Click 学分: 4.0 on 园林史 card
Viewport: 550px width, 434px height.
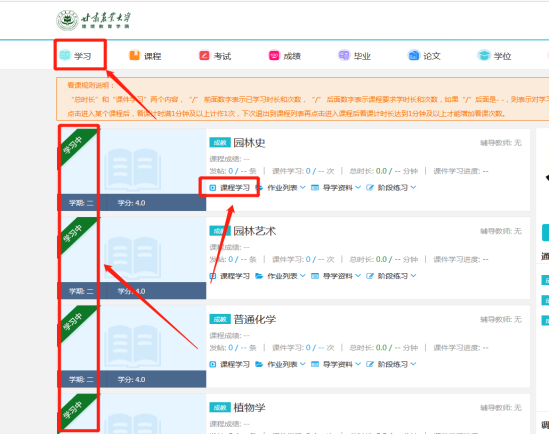(131, 203)
